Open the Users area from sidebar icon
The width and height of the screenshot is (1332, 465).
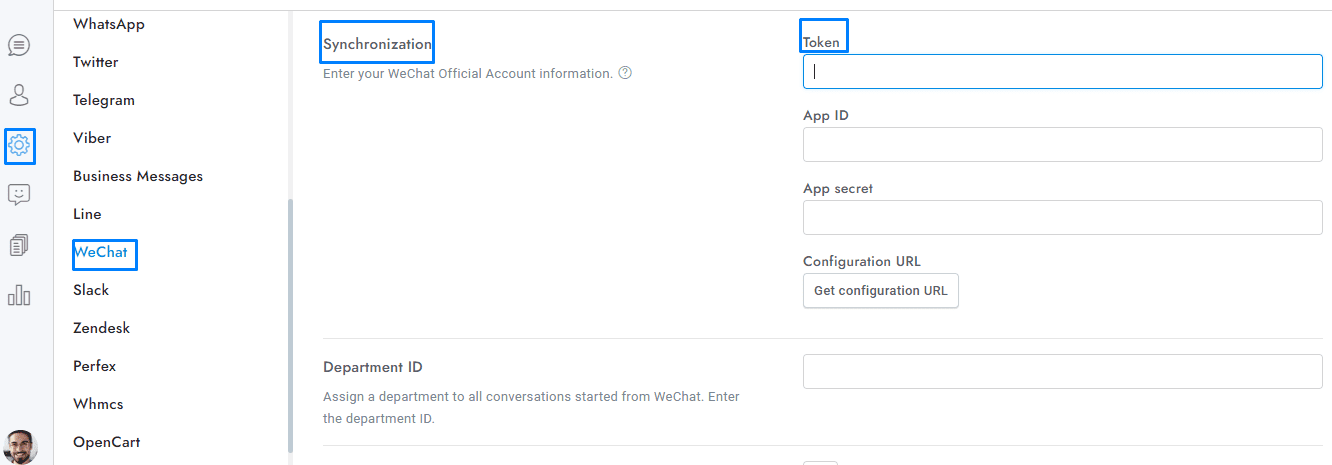pyautogui.click(x=19, y=95)
